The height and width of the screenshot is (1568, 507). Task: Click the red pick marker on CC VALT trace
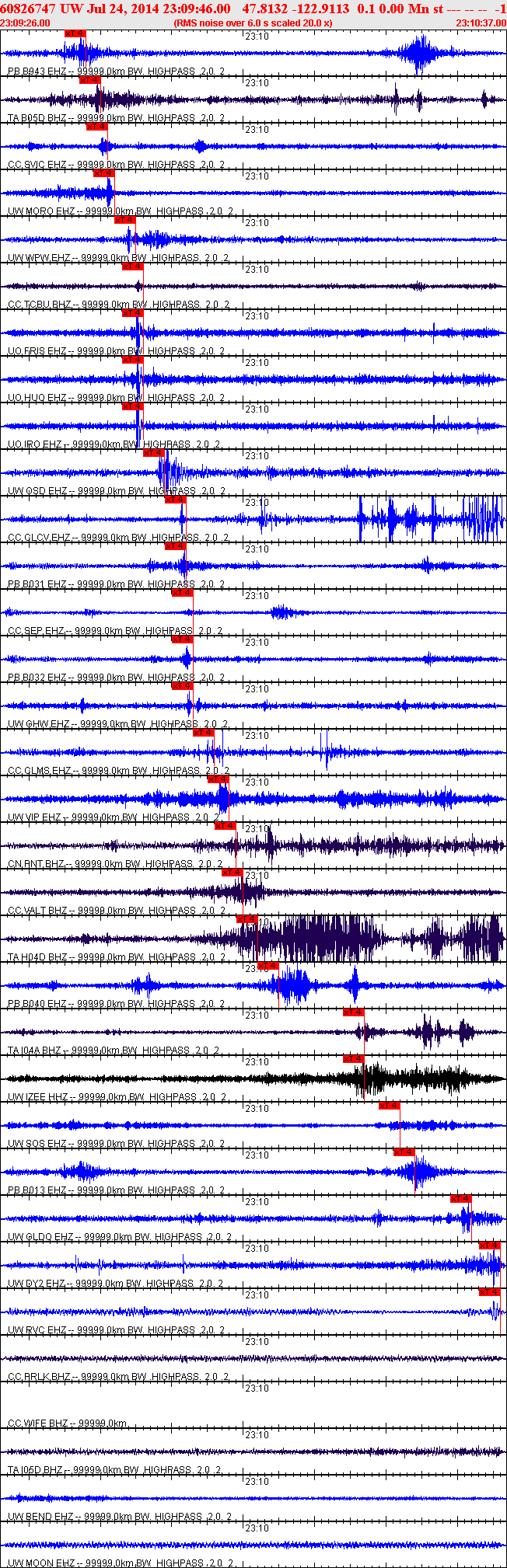pos(233,873)
